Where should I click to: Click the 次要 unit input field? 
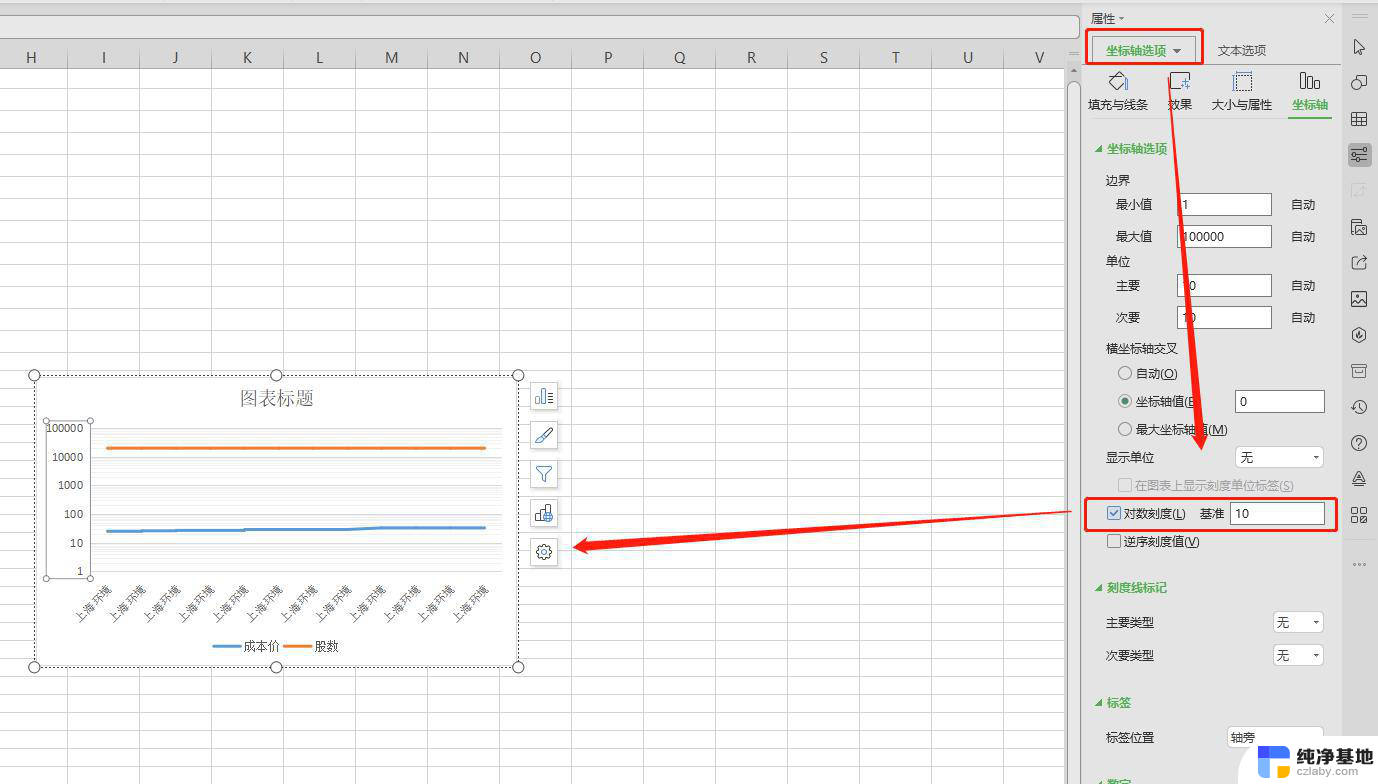1224,317
